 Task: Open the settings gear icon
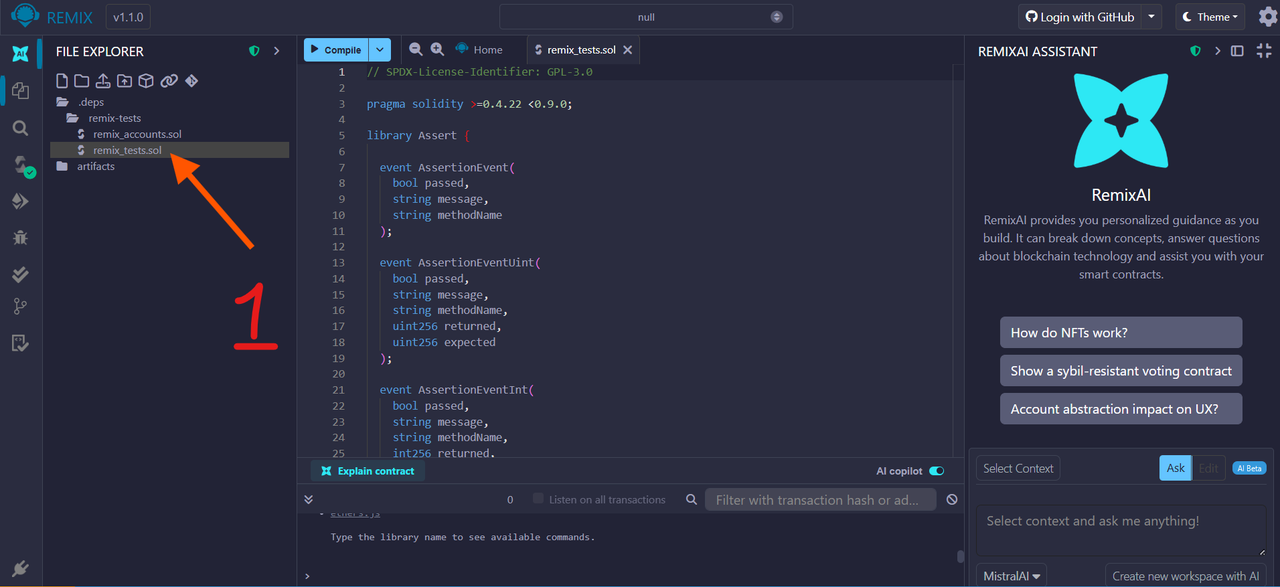pyautogui.click(x=1267, y=17)
